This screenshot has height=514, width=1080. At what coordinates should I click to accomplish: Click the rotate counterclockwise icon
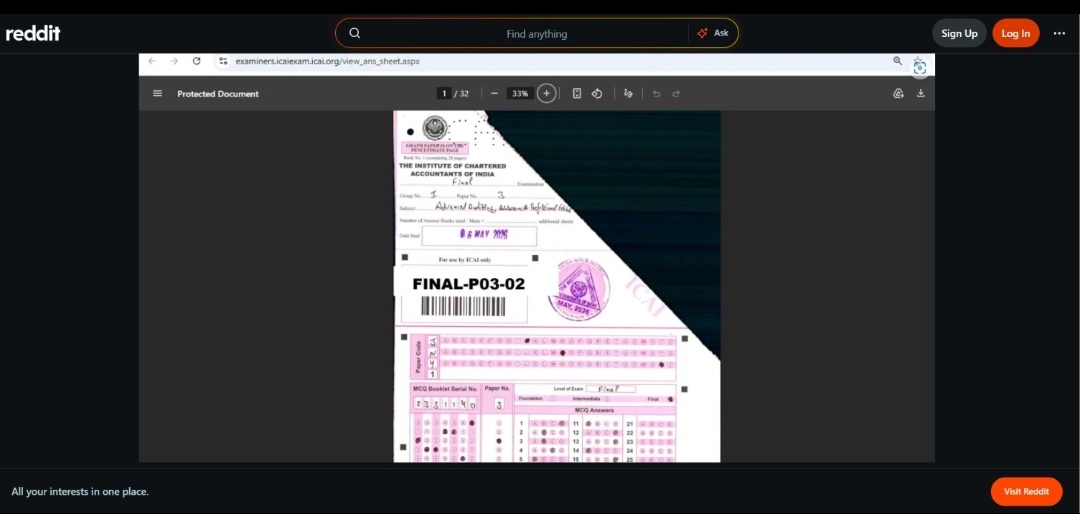click(x=597, y=93)
